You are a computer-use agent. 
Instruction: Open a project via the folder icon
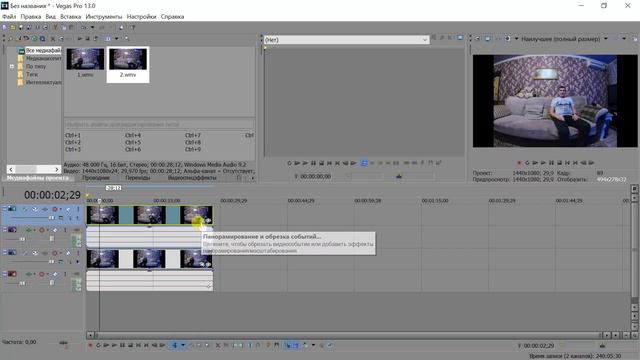coord(13,27)
